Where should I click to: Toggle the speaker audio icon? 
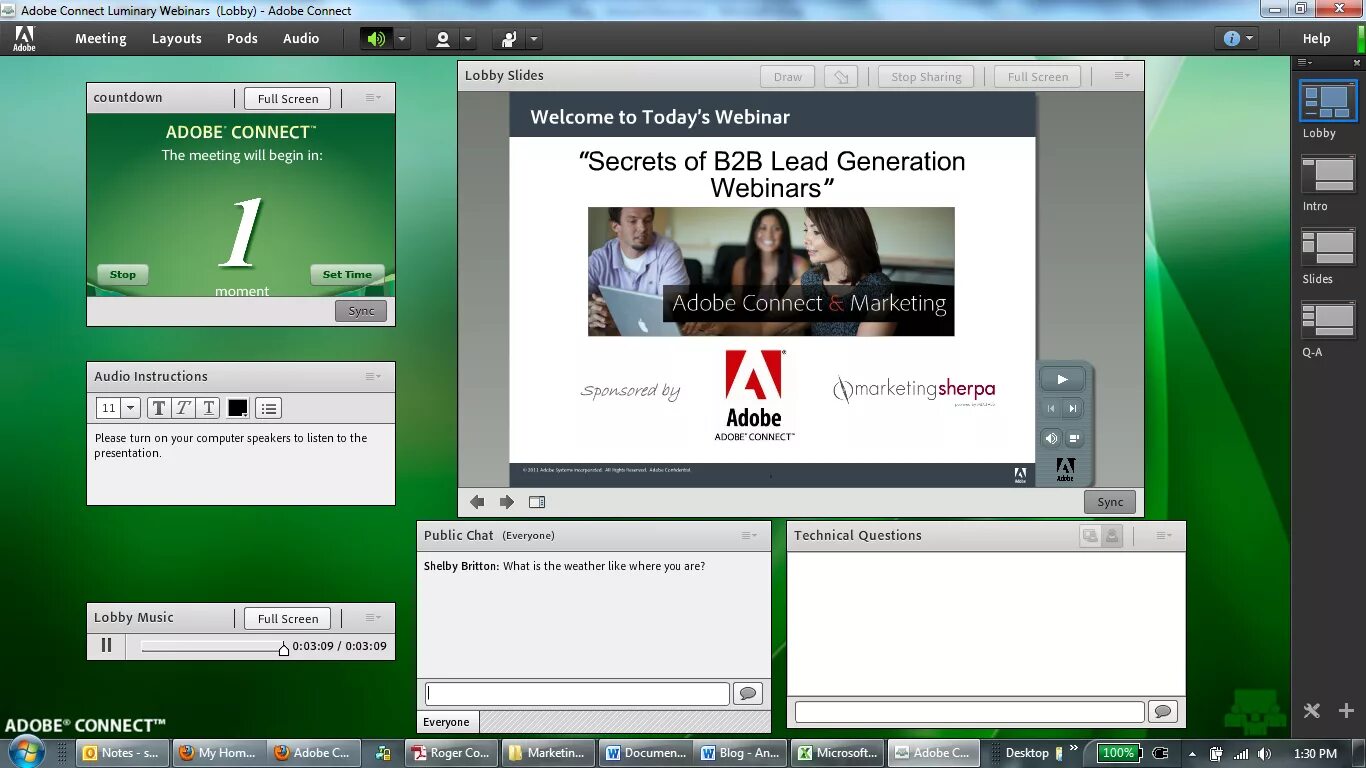(376, 39)
